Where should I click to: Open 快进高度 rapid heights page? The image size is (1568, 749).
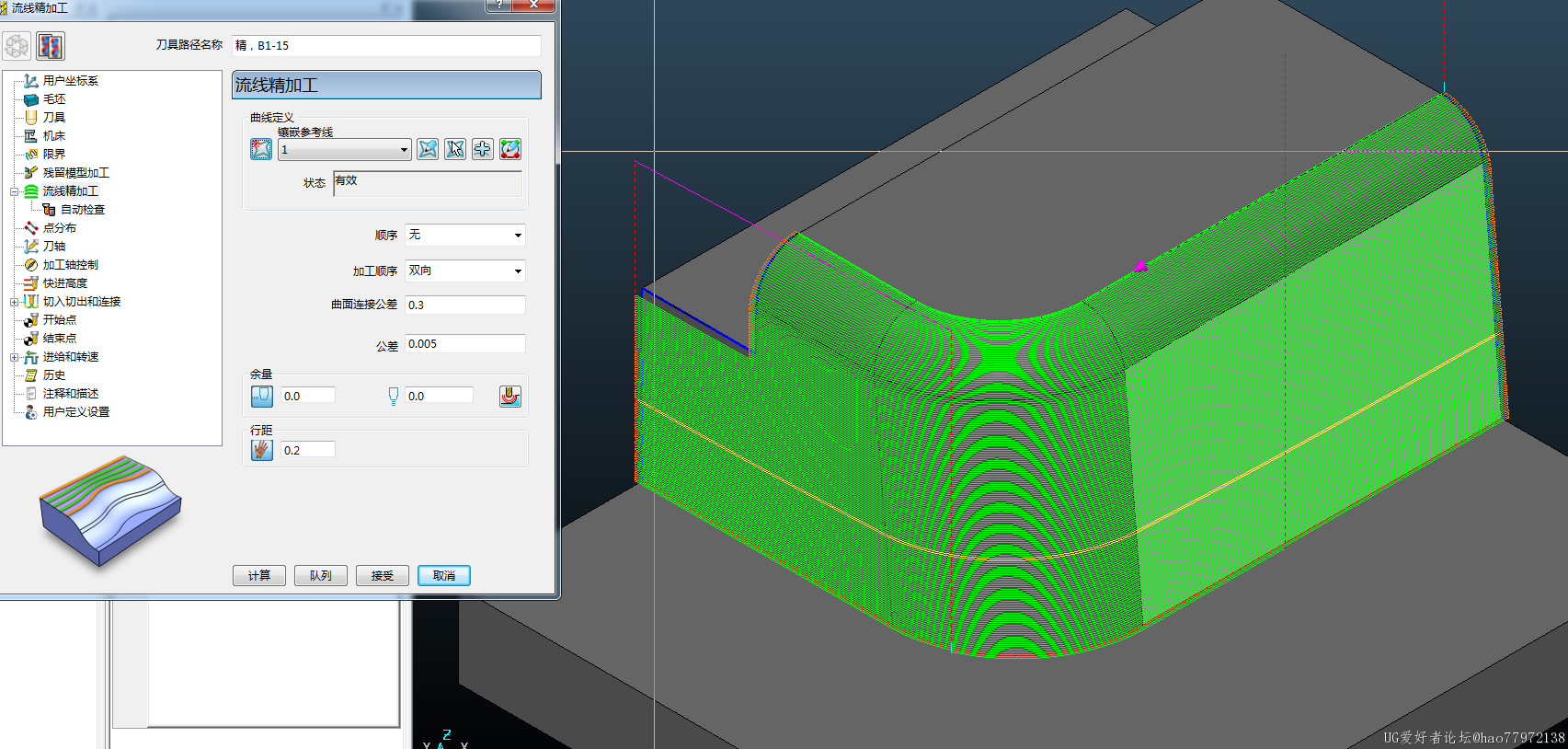coord(64,283)
